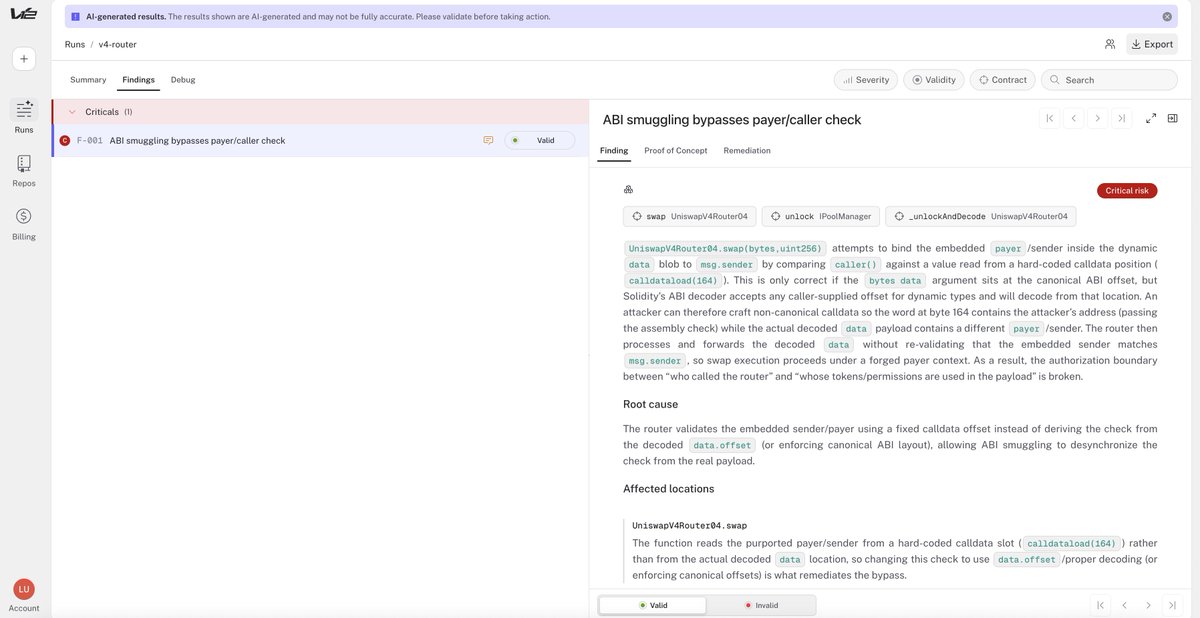Open the Contract filter

point(1003,80)
